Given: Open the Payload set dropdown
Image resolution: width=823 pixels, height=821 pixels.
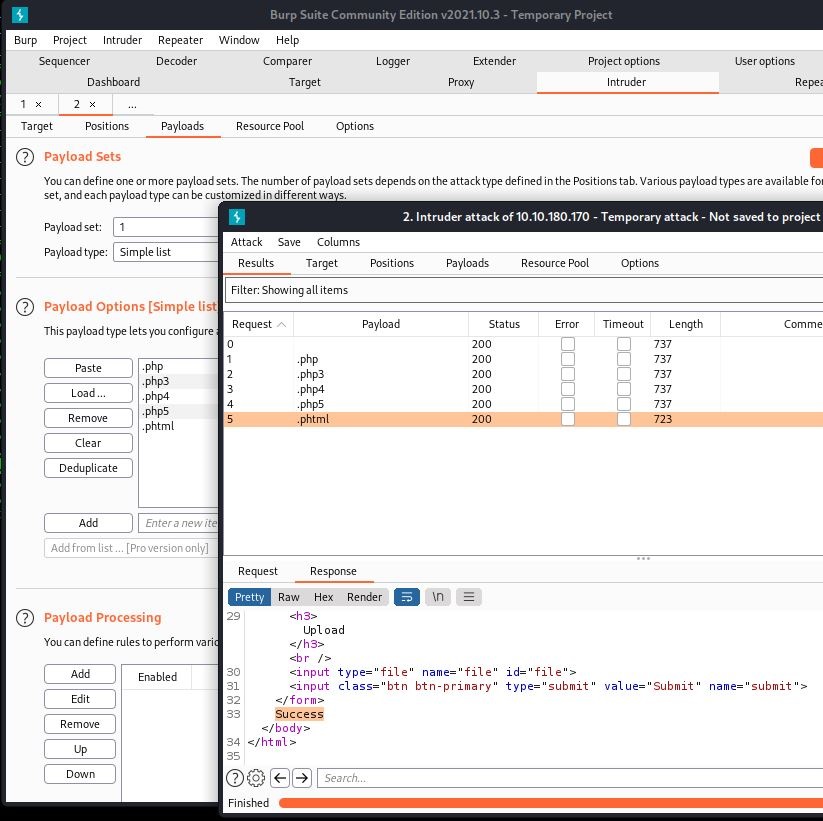Looking at the screenshot, I should pyautogui.click(x=165, y=227).
